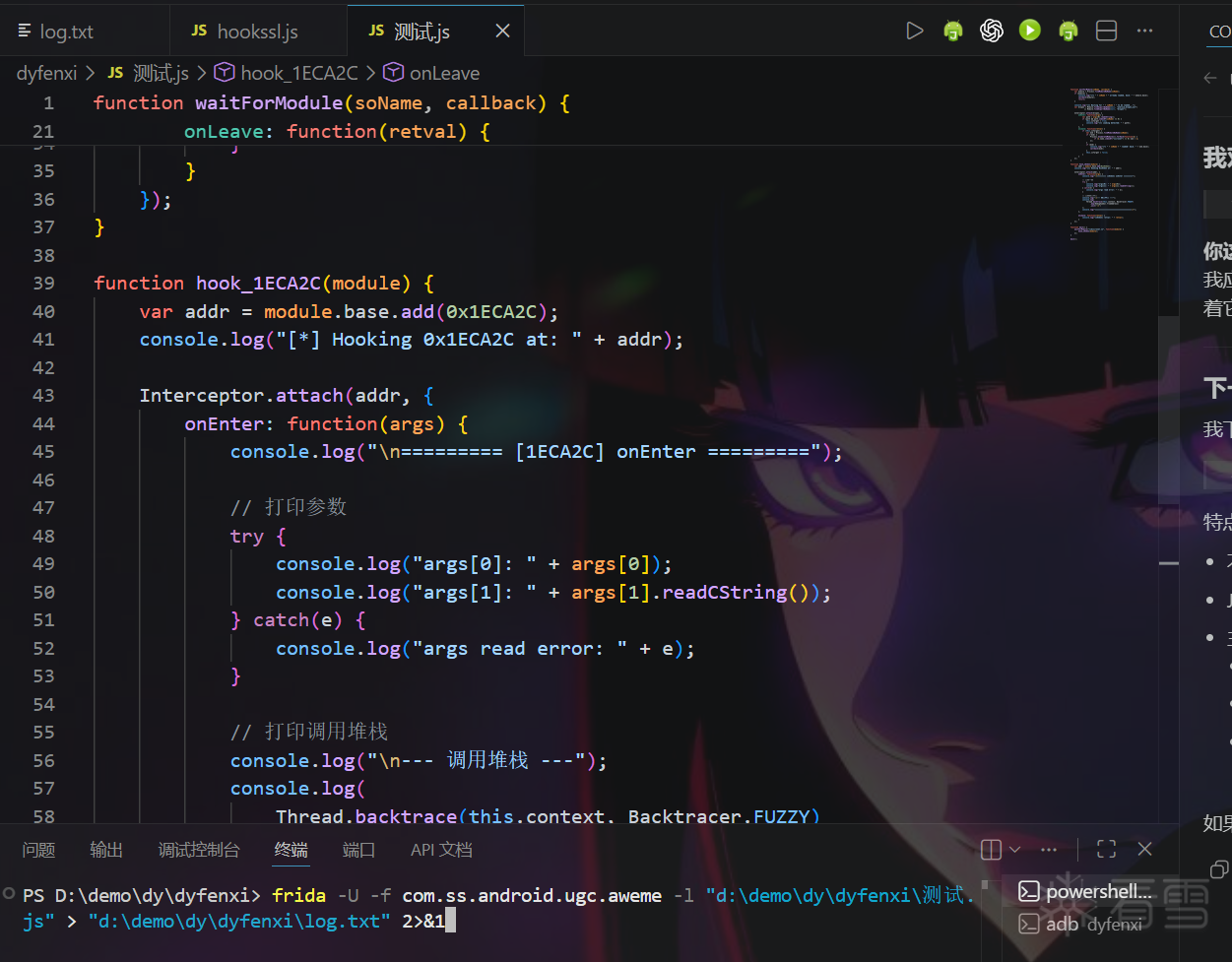1232x962 pixels.
Task: Click the comment '// 打印调用堆栈'
Action: coord(309,732)
